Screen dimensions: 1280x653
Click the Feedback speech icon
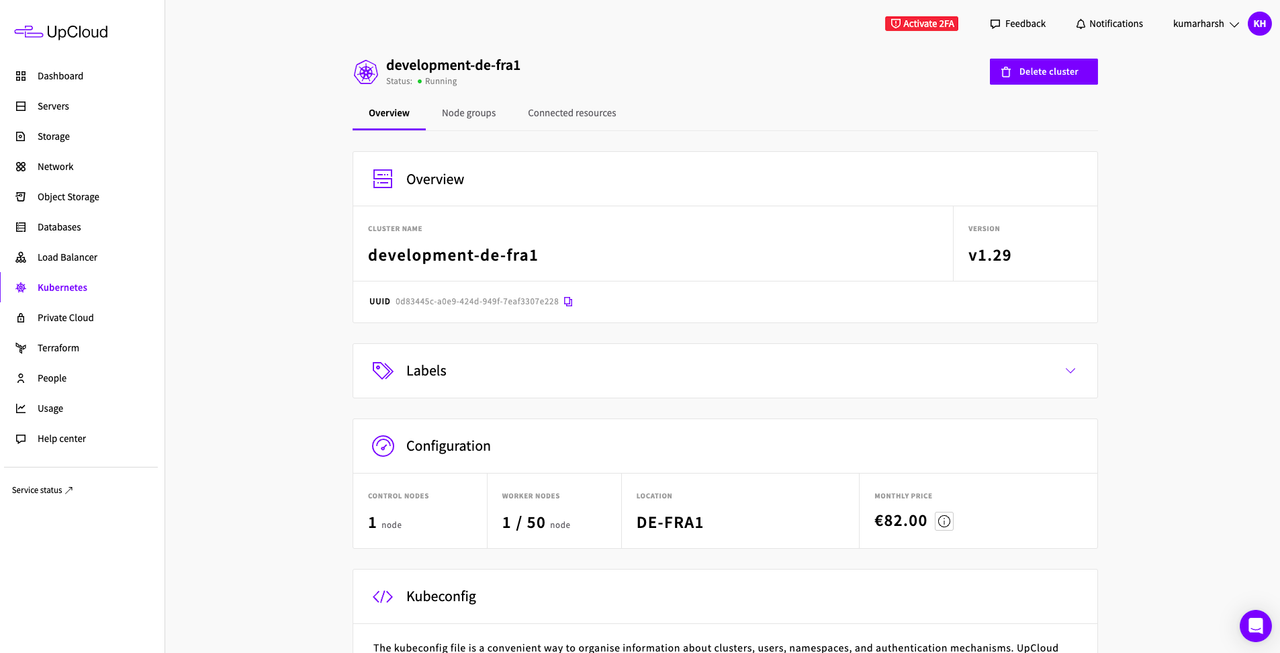click(995, 24)
